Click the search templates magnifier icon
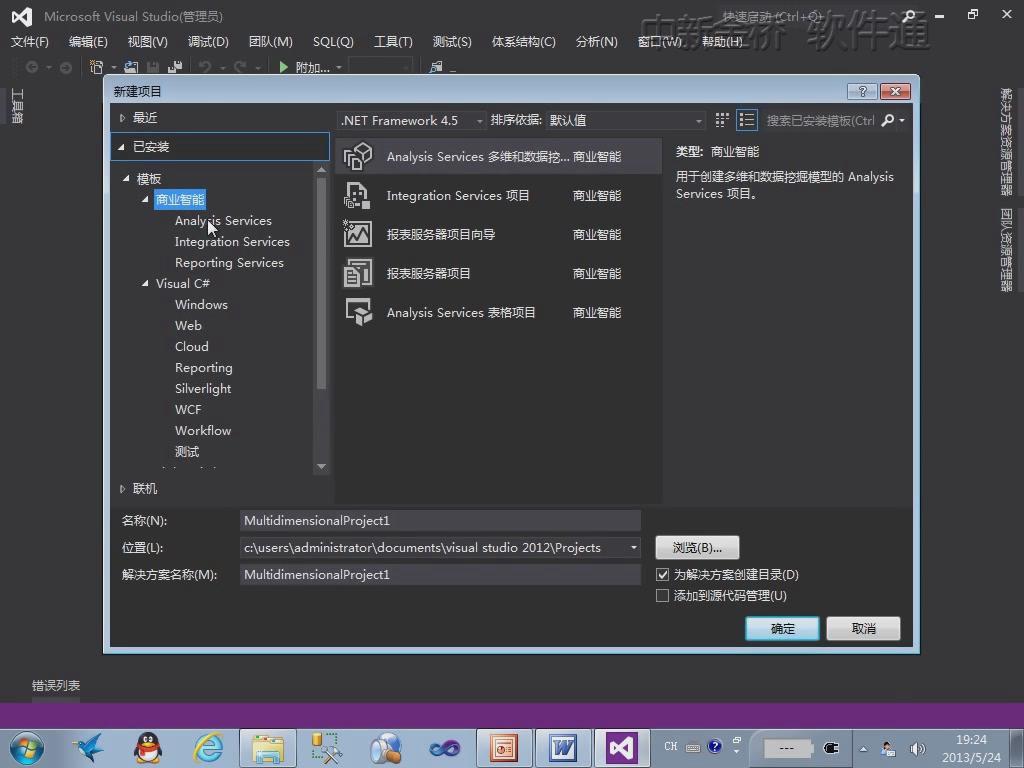Image resolution: width=1024 pixels, height=768 pixels. coord(888,120)
